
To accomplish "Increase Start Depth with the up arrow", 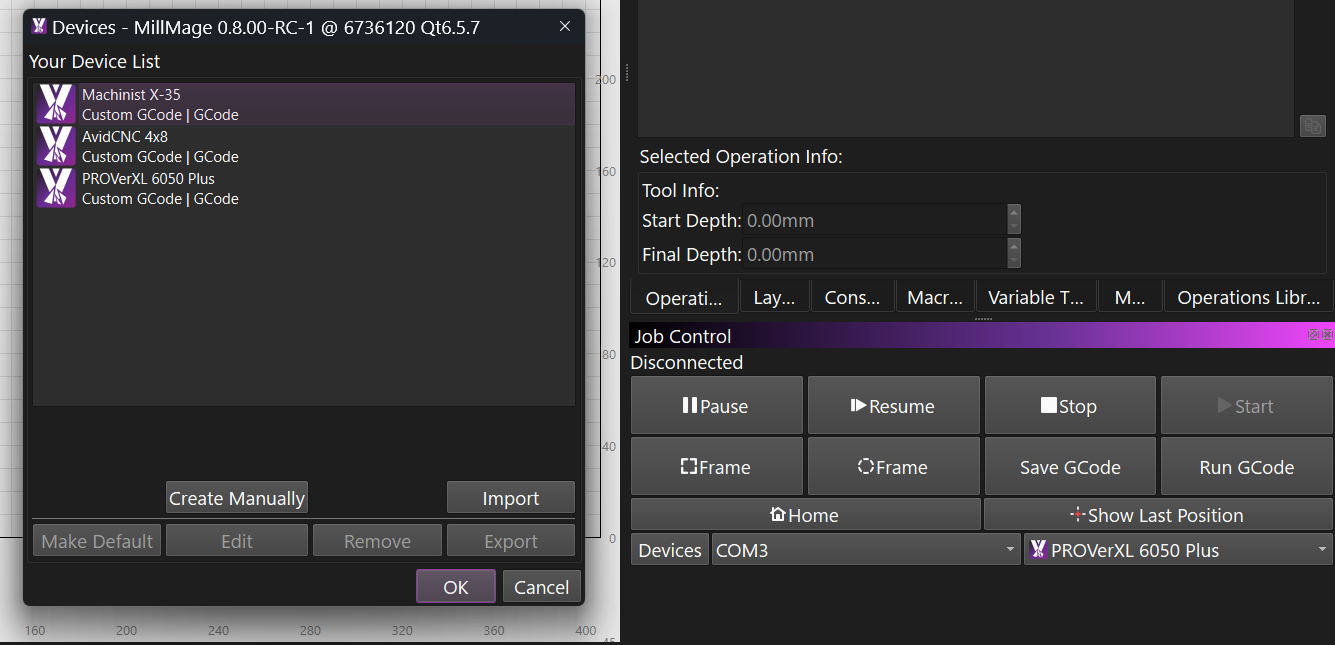I will coord(1014,212).
